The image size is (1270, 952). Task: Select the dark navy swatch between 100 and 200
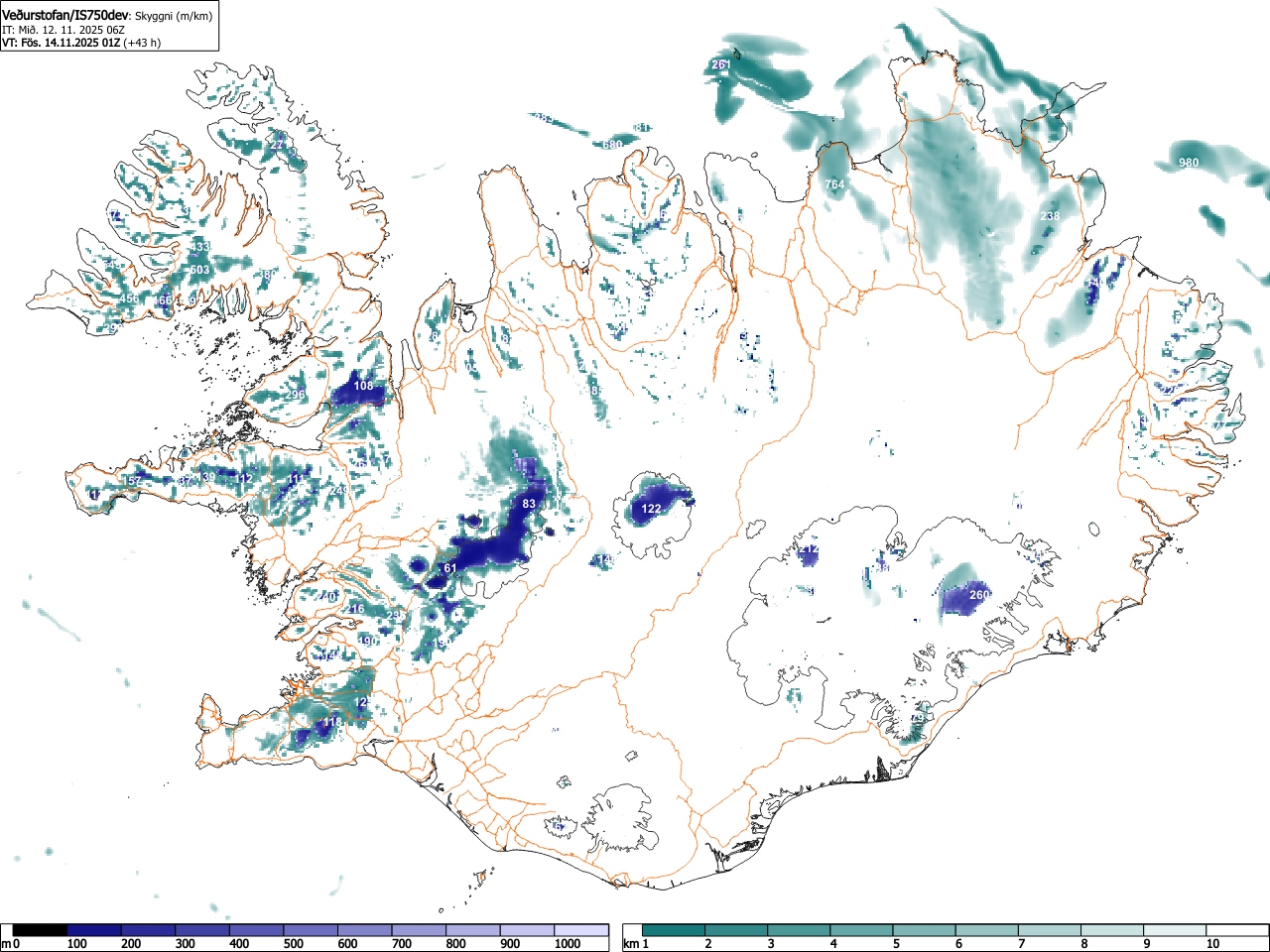[x=94, y=930]
